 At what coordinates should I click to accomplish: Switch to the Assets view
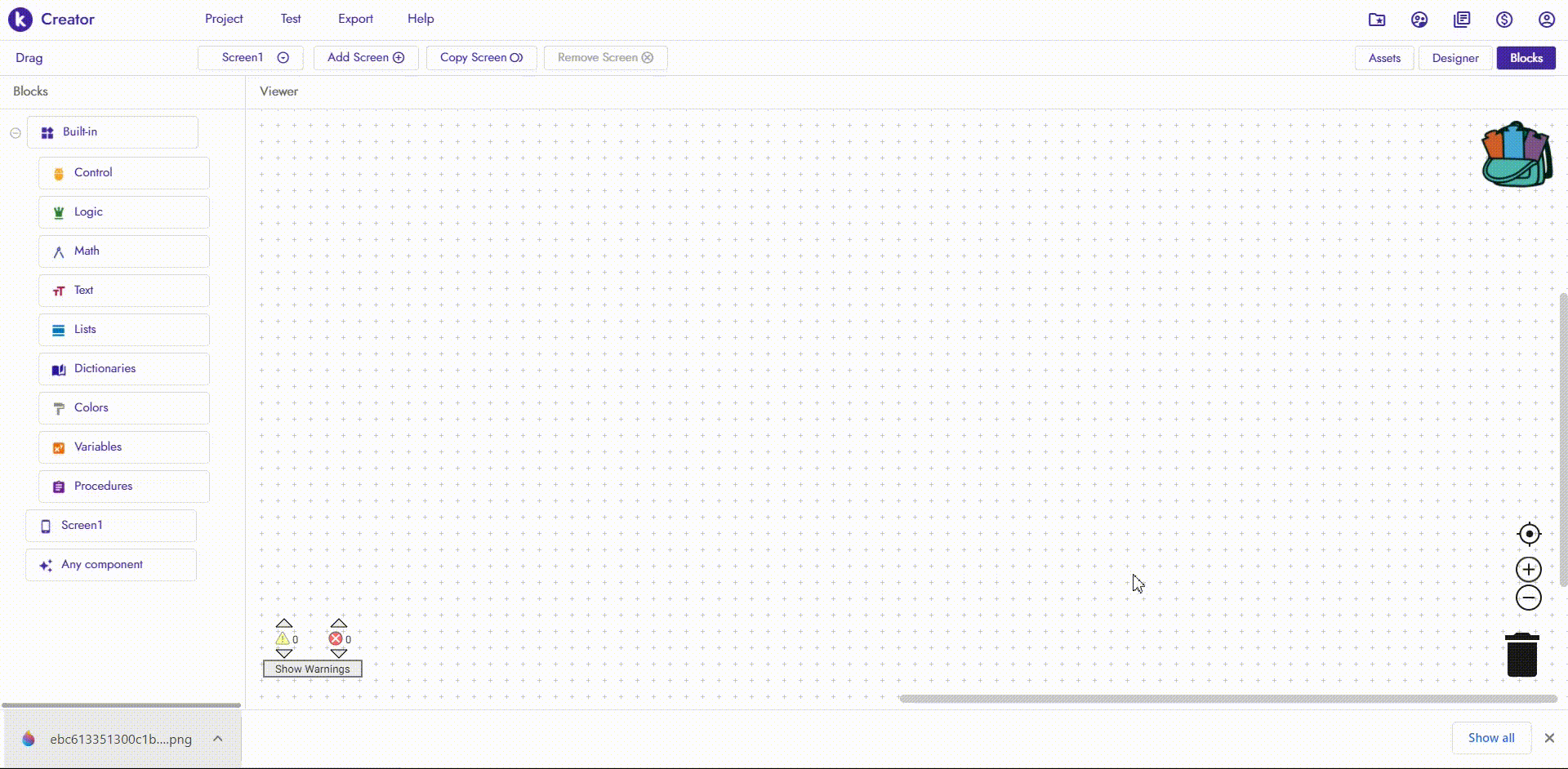click(1384, 58)
